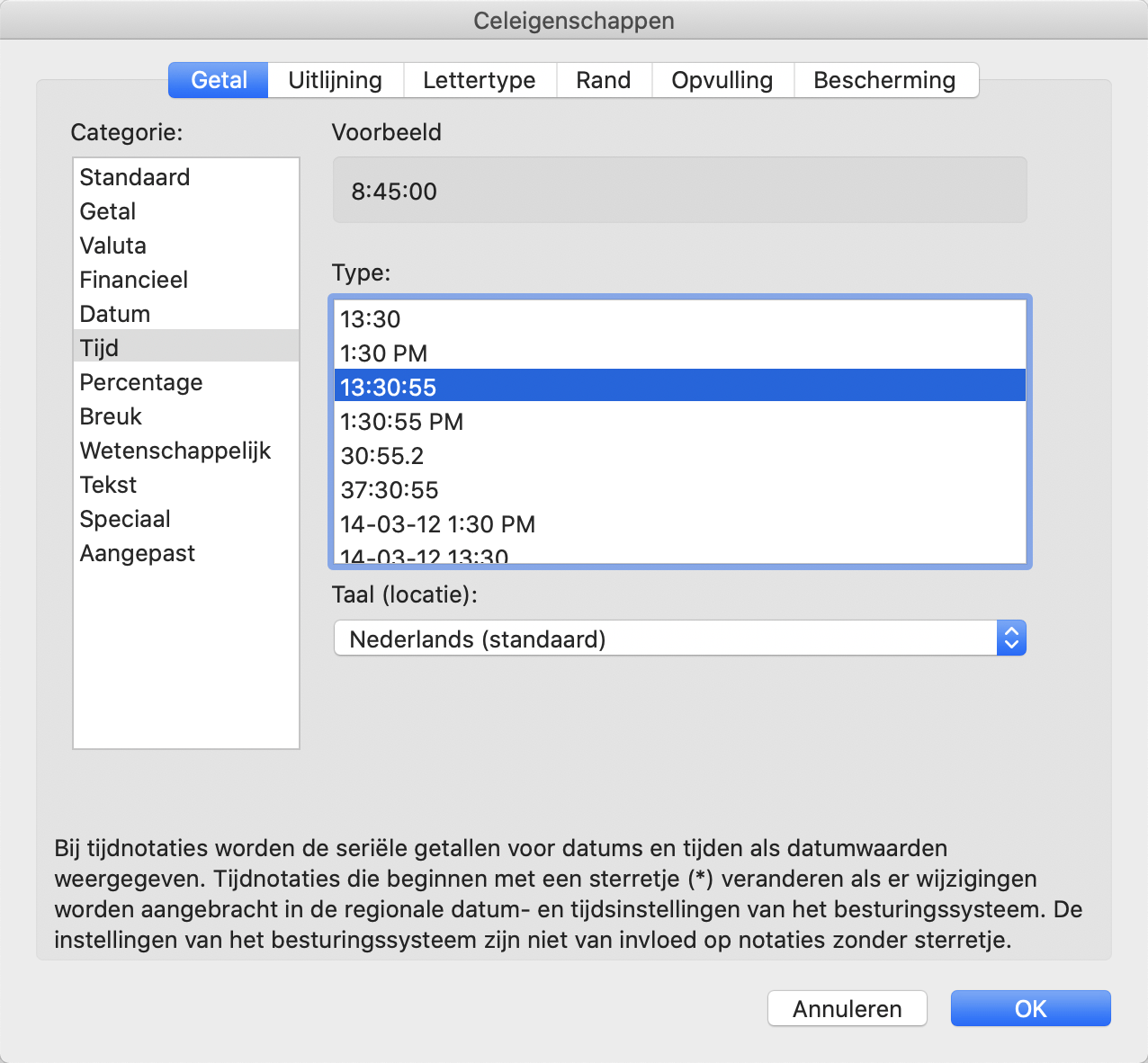1148x1063 pixels.
Task: Select the 13:30:55 time type
Action: coord(680,386)
